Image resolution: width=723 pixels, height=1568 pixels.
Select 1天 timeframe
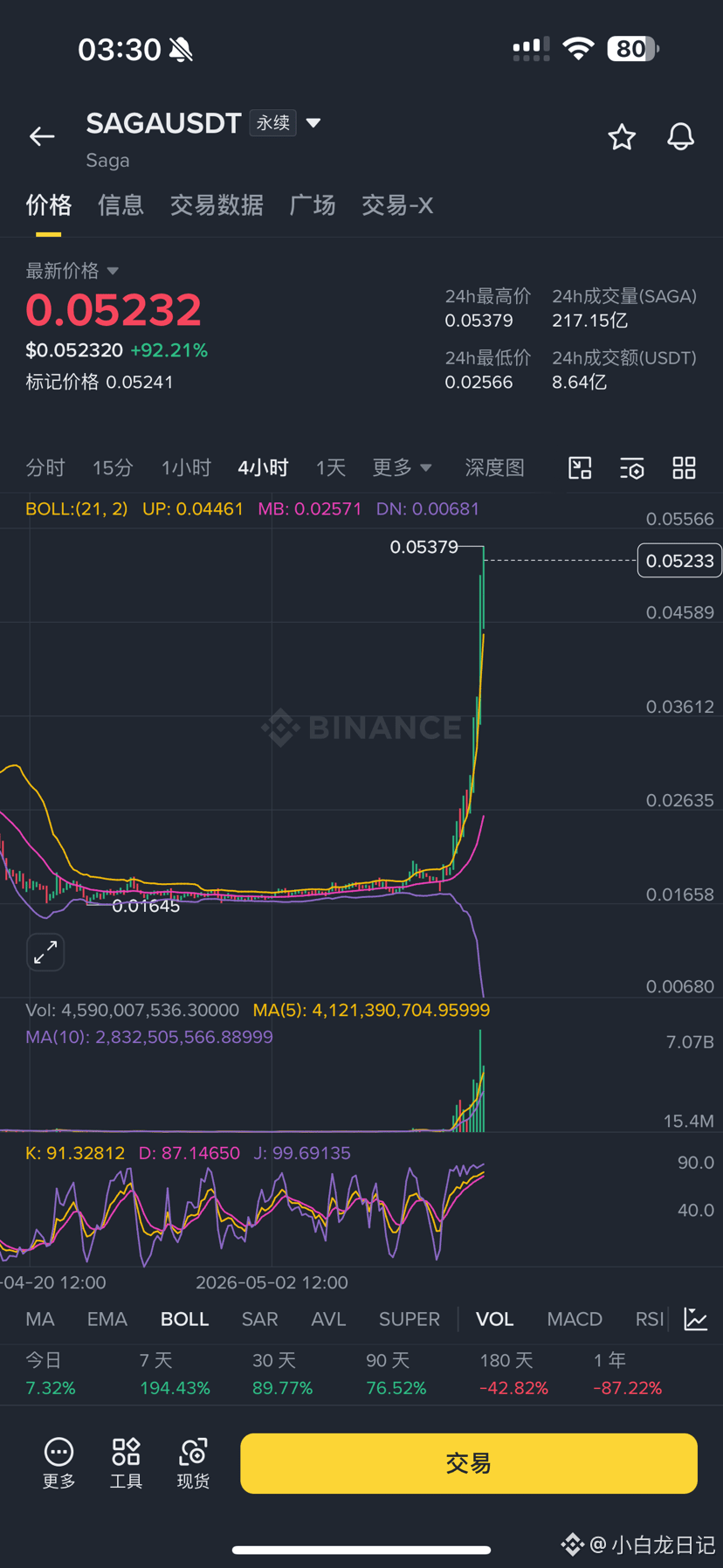(331, 467)
